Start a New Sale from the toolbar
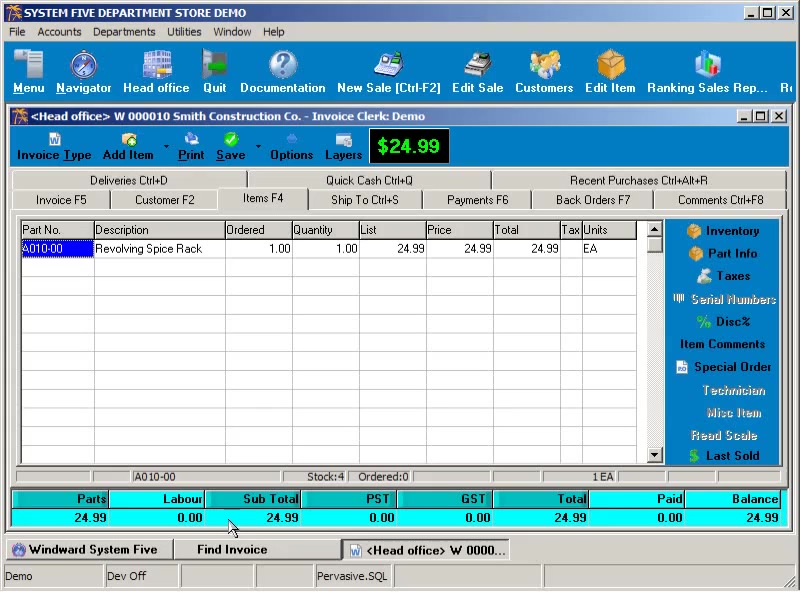Image resolution: width=800 pixels, height=592 pixels. coord(388,72)
